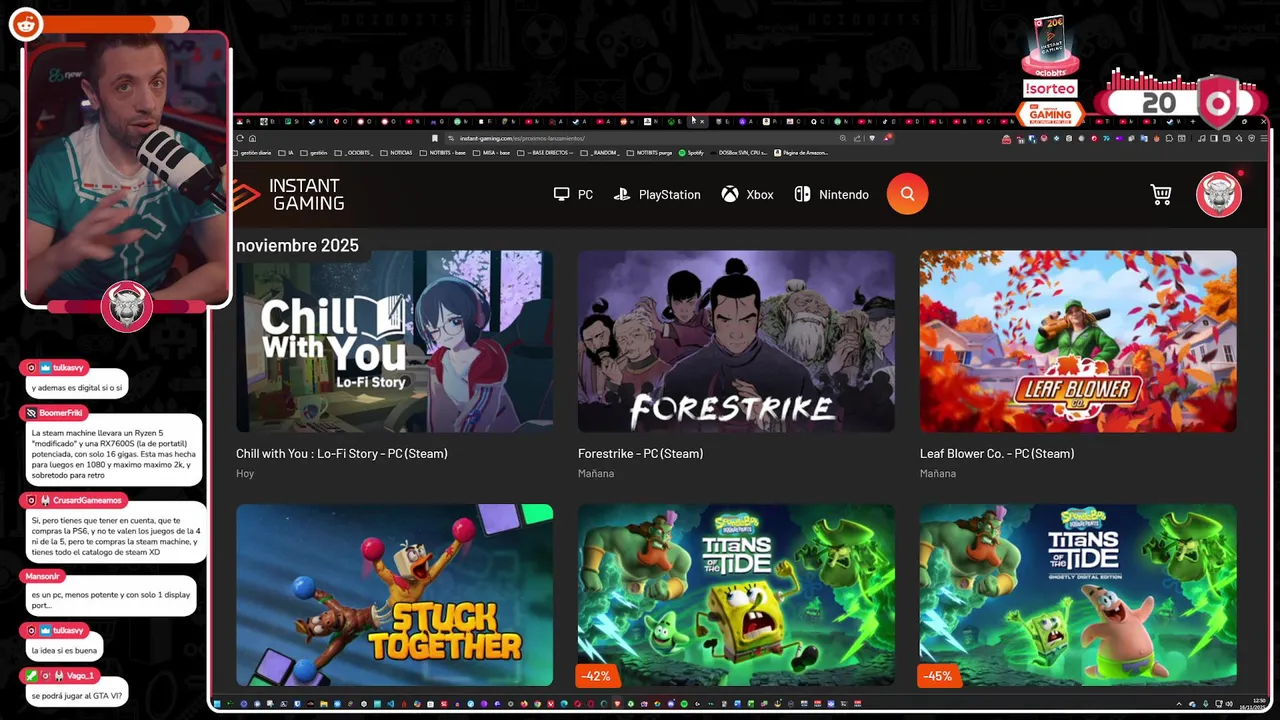Open the 'Página de Amazon' bookmark
This screenshot has width=1280, height=720.
801,152
